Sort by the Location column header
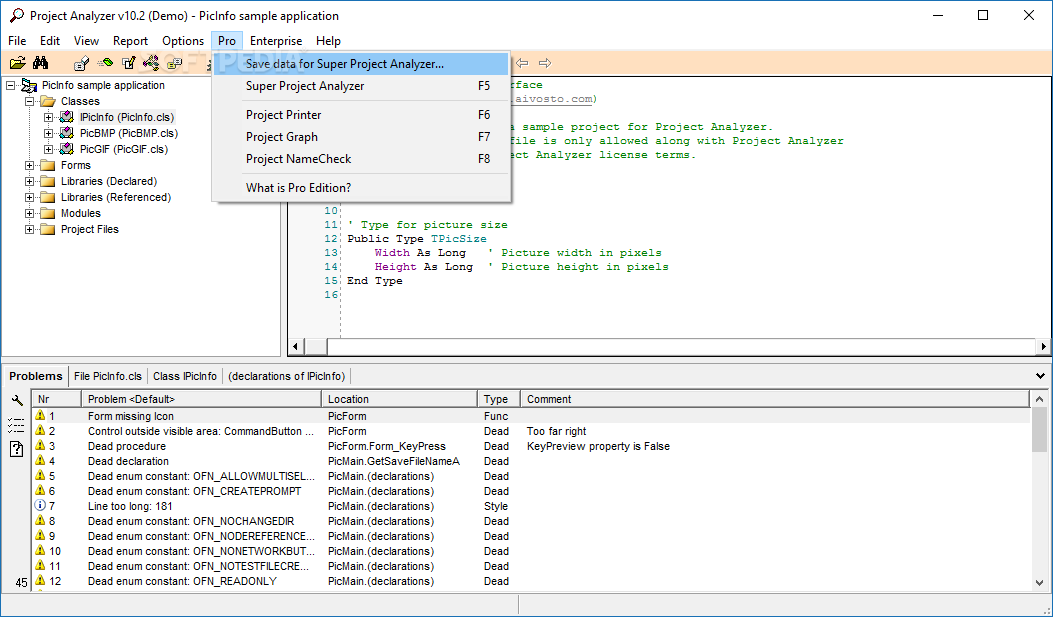Image resolution: width=1053 pixels, height=617 pixels. click(x=400, y=399)
